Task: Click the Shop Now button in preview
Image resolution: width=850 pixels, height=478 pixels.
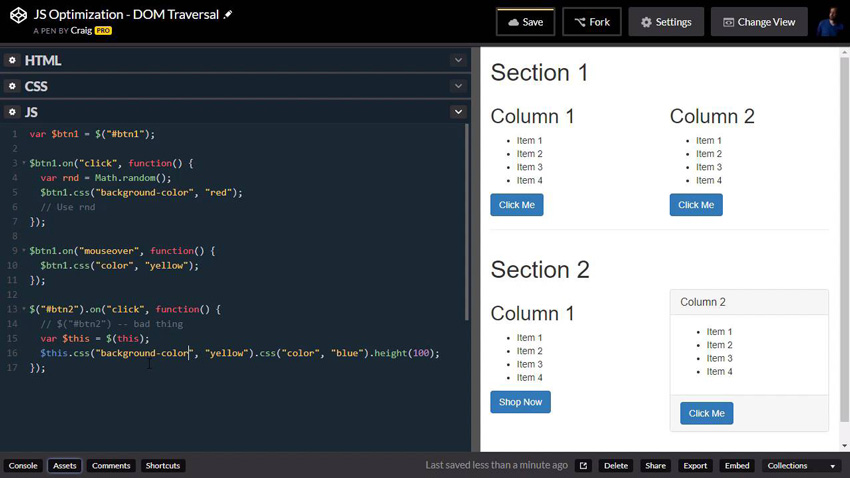Action: (520, 402)
